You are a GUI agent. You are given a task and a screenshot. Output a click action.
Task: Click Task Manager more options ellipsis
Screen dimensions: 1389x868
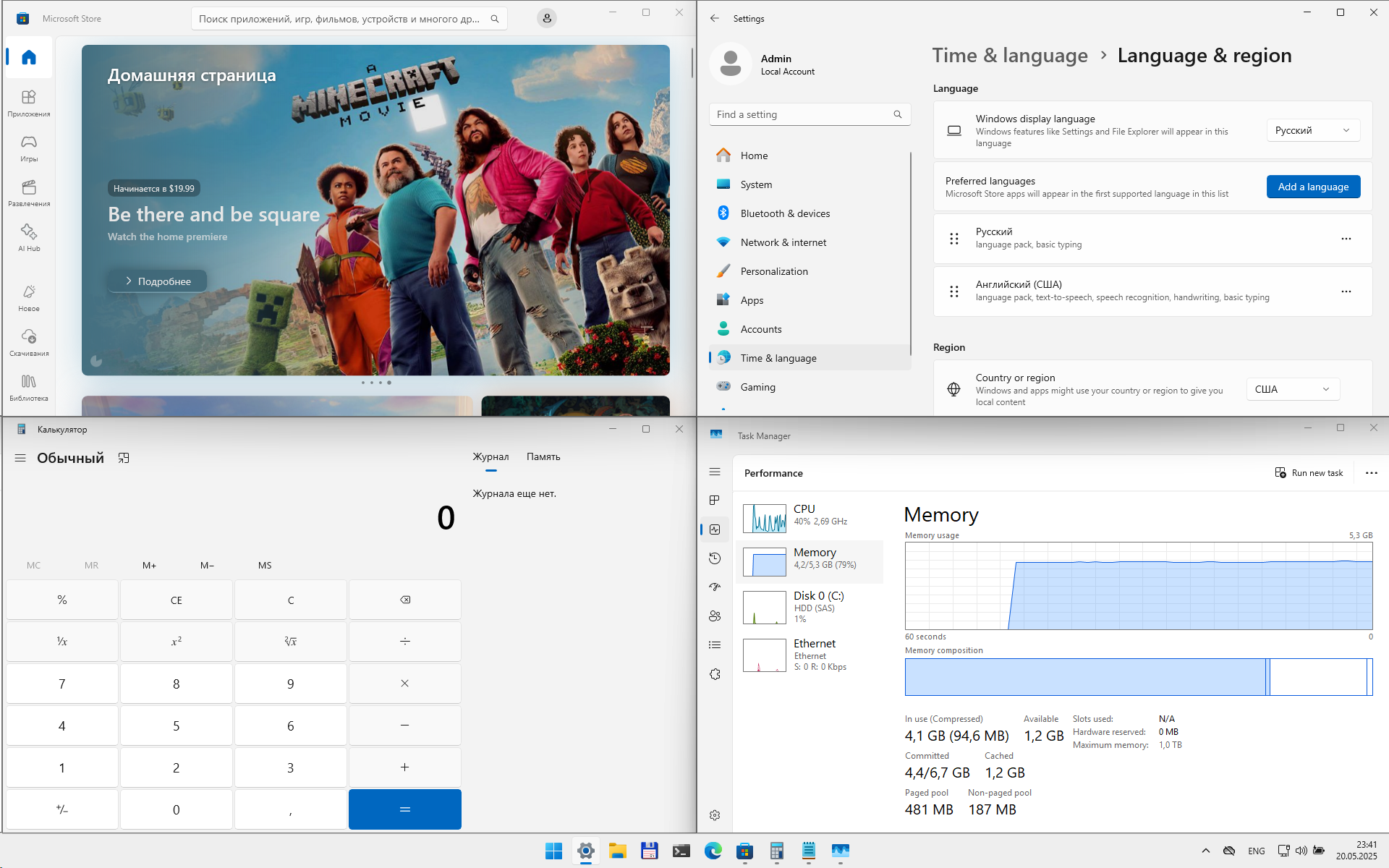[x=1372, y=473]
